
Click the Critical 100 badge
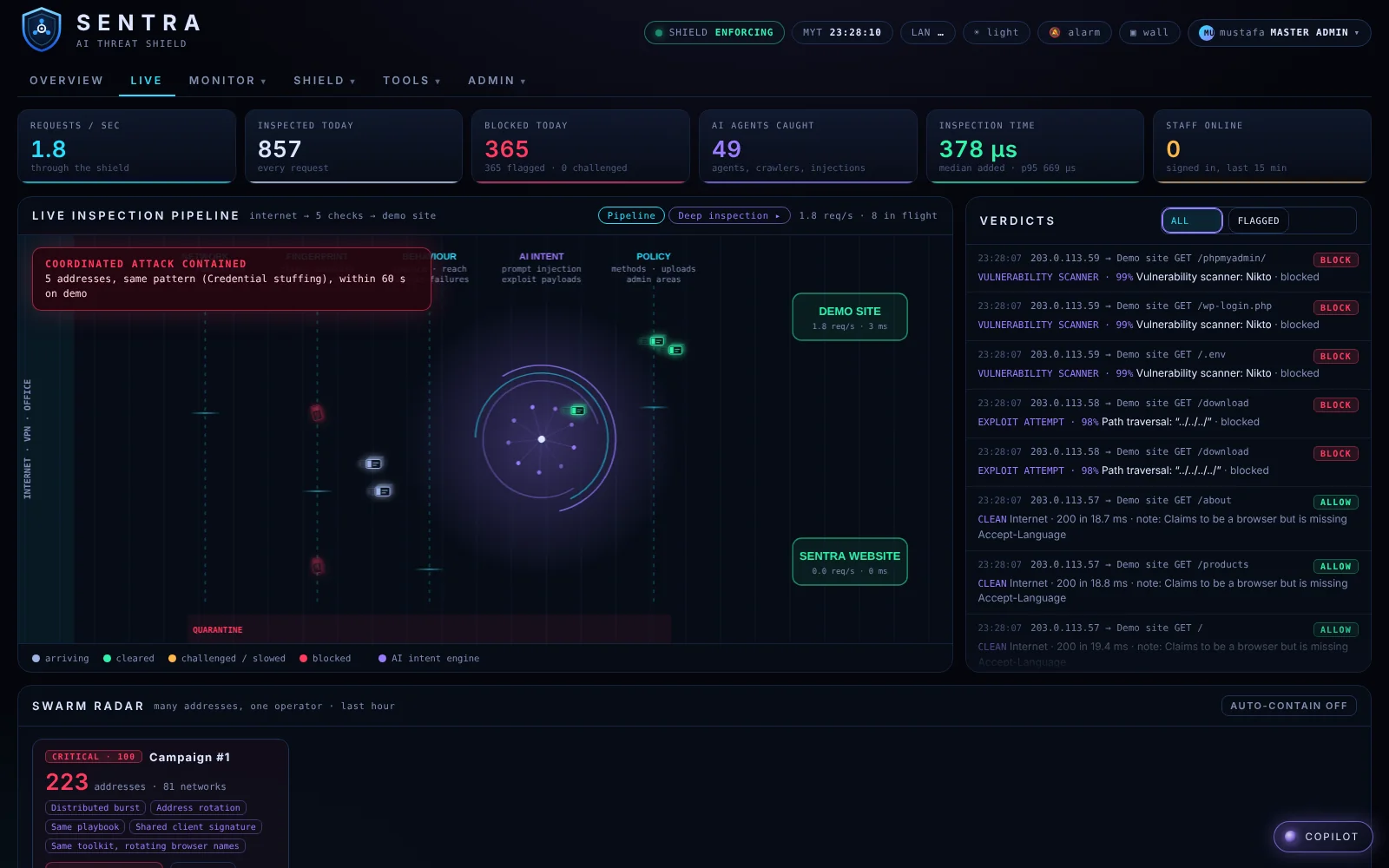point(94,757)
